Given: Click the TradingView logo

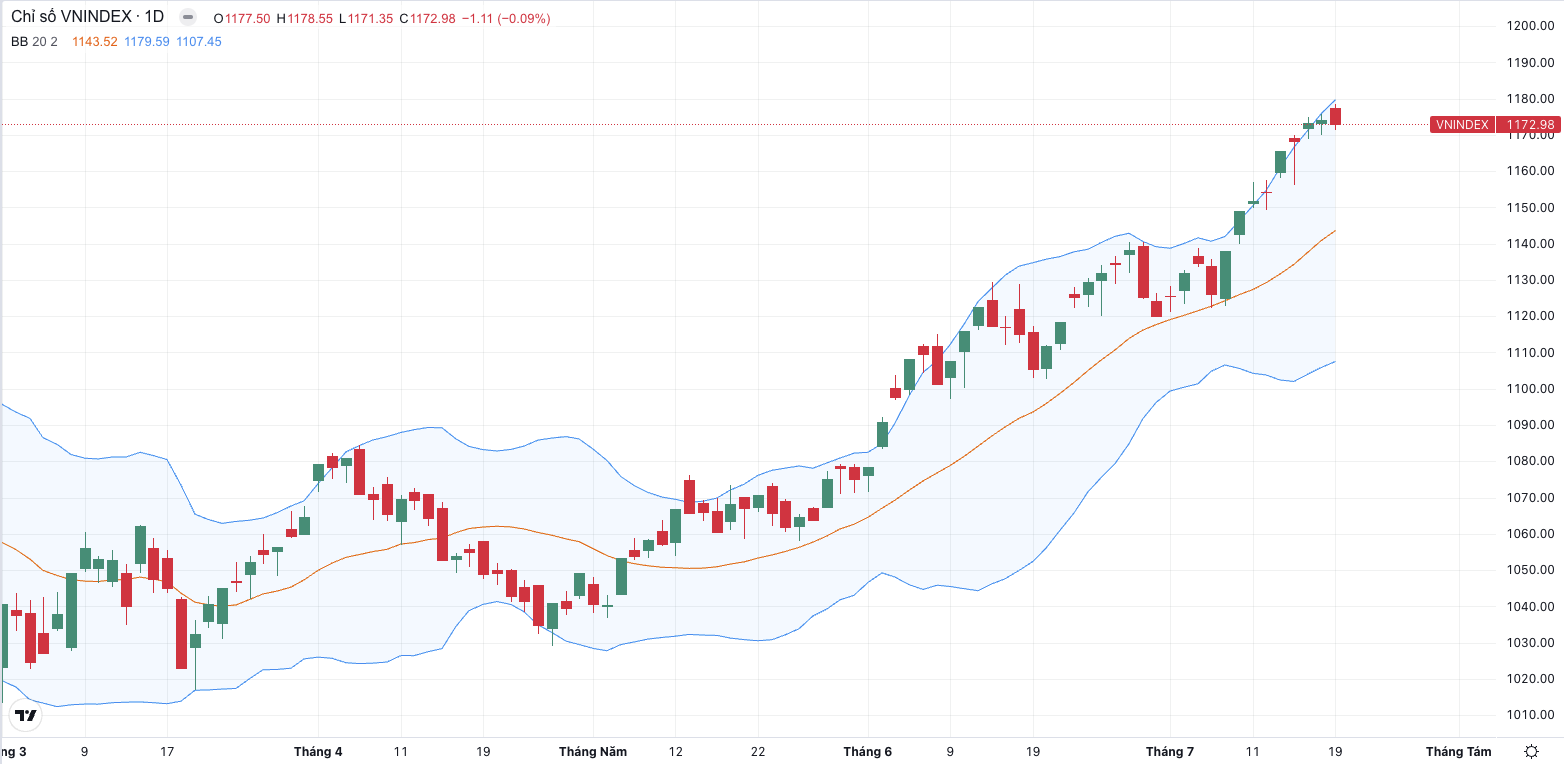Looking at the screenshot, I should [26, 715].
